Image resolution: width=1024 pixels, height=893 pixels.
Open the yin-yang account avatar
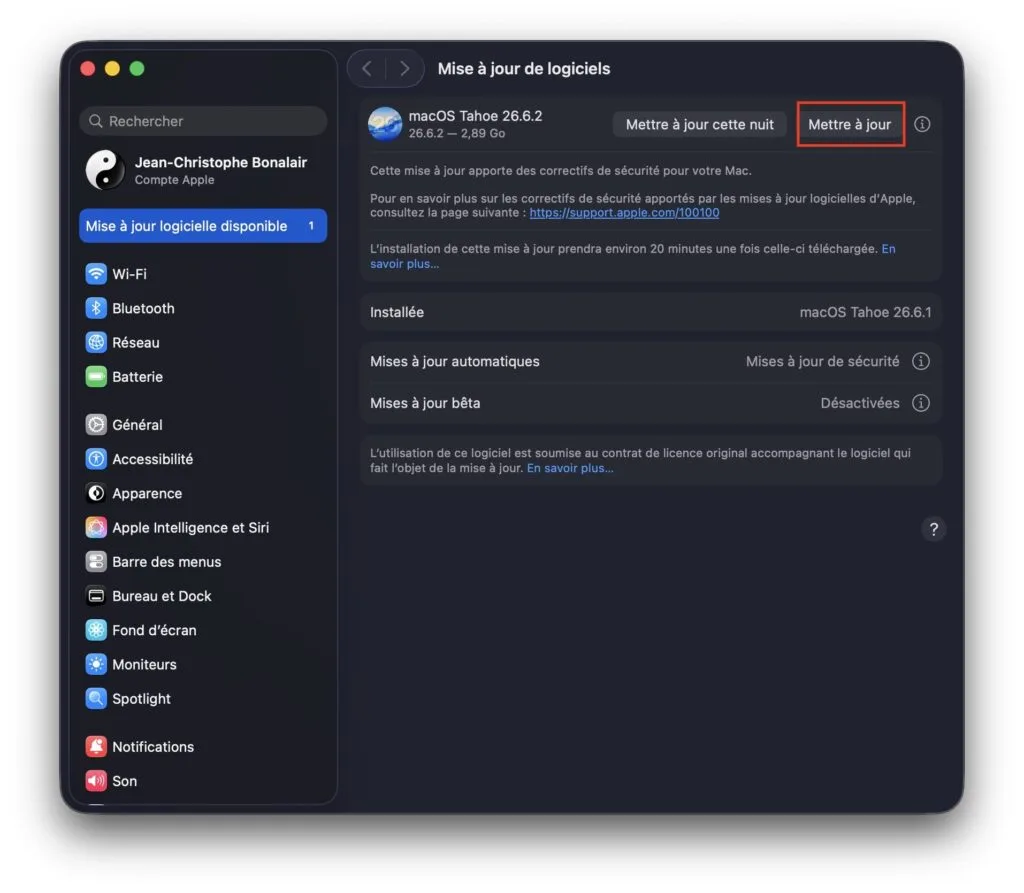pyautogui.click(x=105, y=170)
